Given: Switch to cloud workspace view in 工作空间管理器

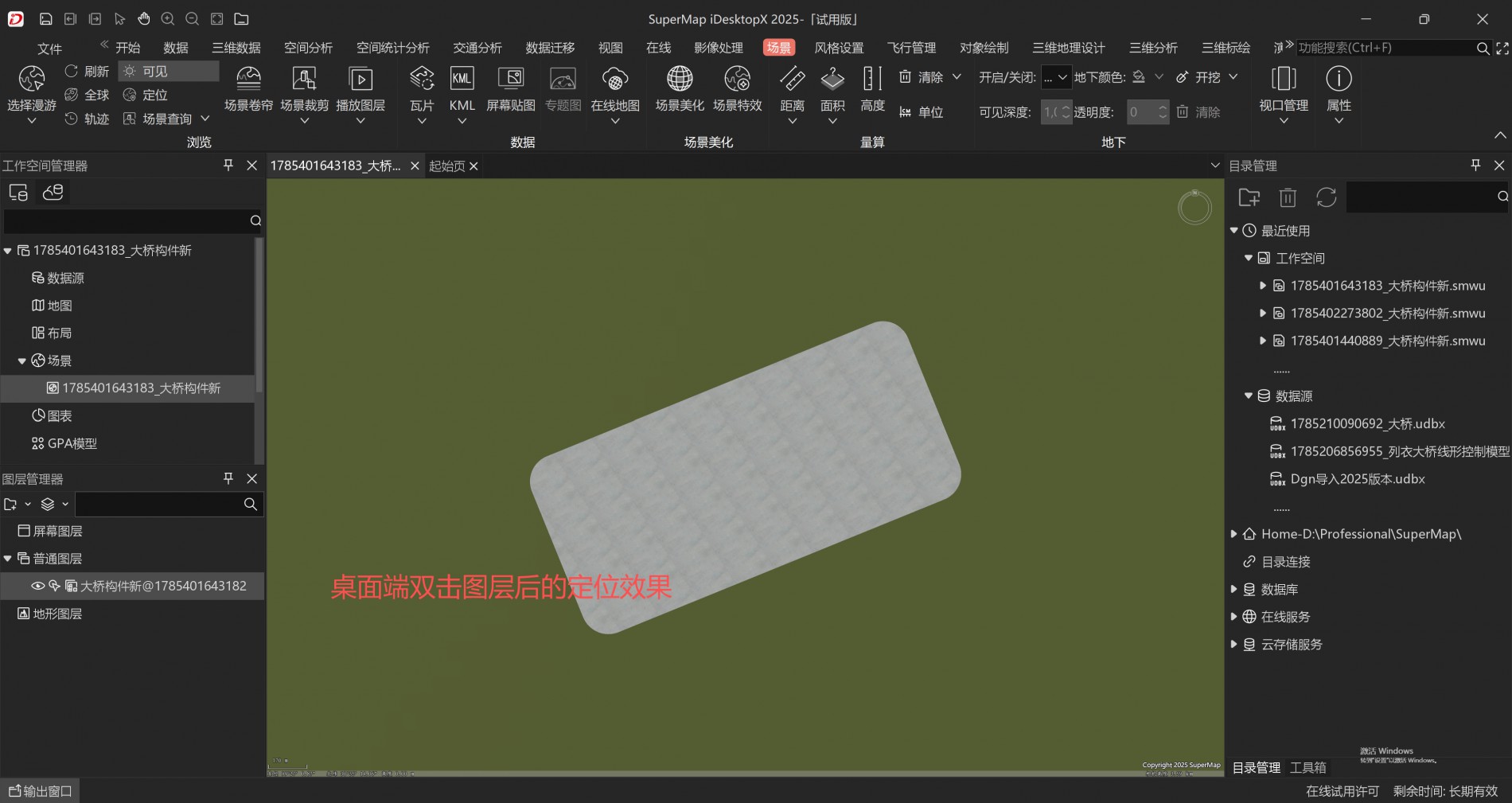Looking at the screenshot, I should coord(53,193).
